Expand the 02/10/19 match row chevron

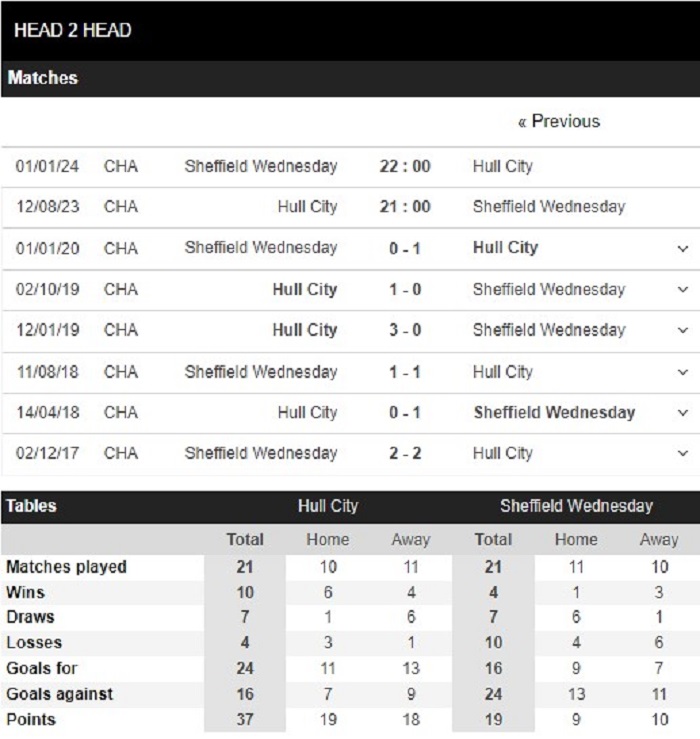pyautogui.click(x=683, y=289)
